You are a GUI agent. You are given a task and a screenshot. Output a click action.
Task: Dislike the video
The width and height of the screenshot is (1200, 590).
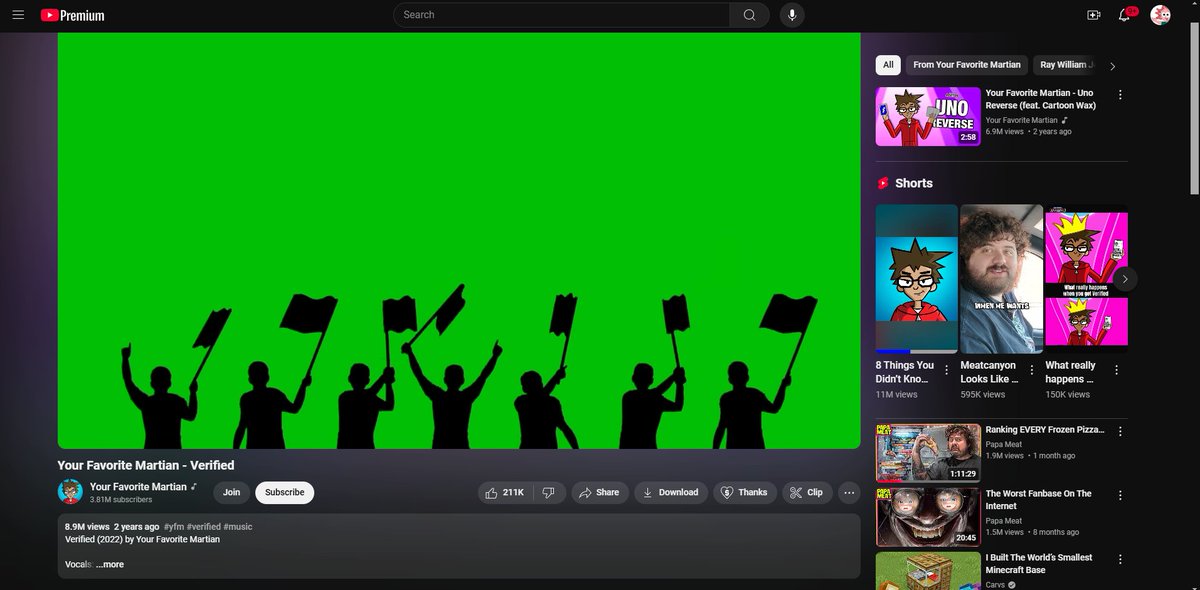550,492
